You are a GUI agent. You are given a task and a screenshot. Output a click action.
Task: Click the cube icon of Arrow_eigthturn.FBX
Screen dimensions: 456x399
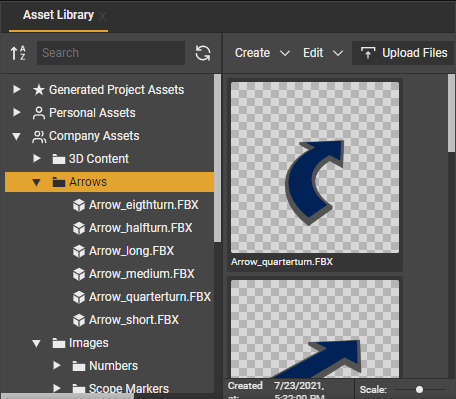point(79,205)
